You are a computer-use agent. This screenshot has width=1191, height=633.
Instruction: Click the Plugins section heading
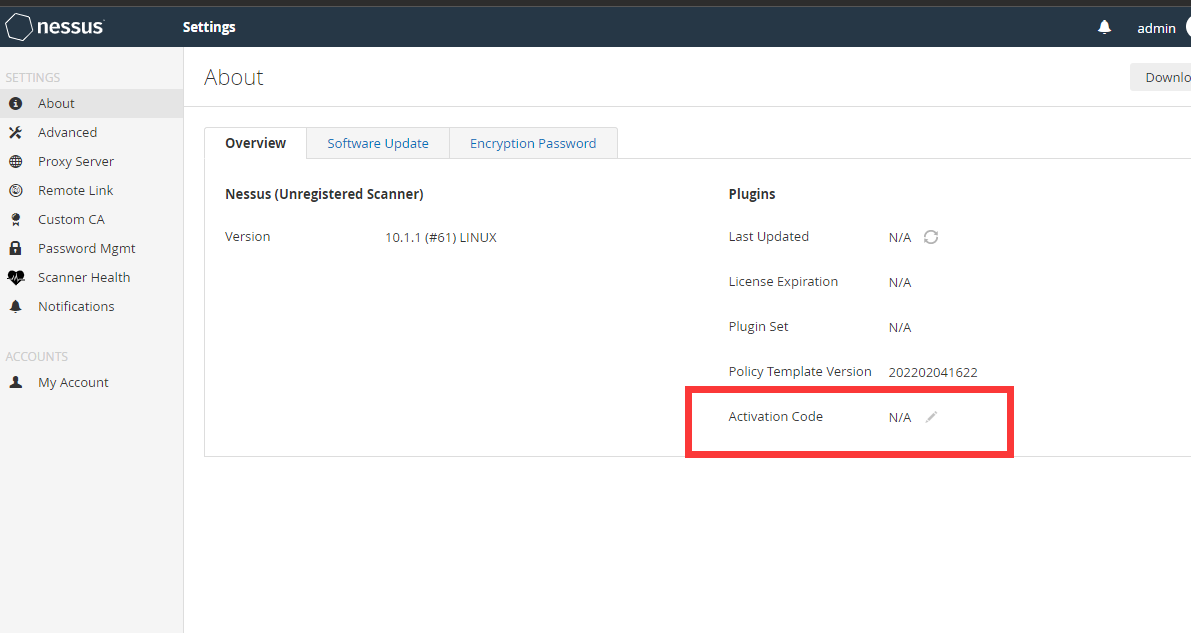point(752,194)
